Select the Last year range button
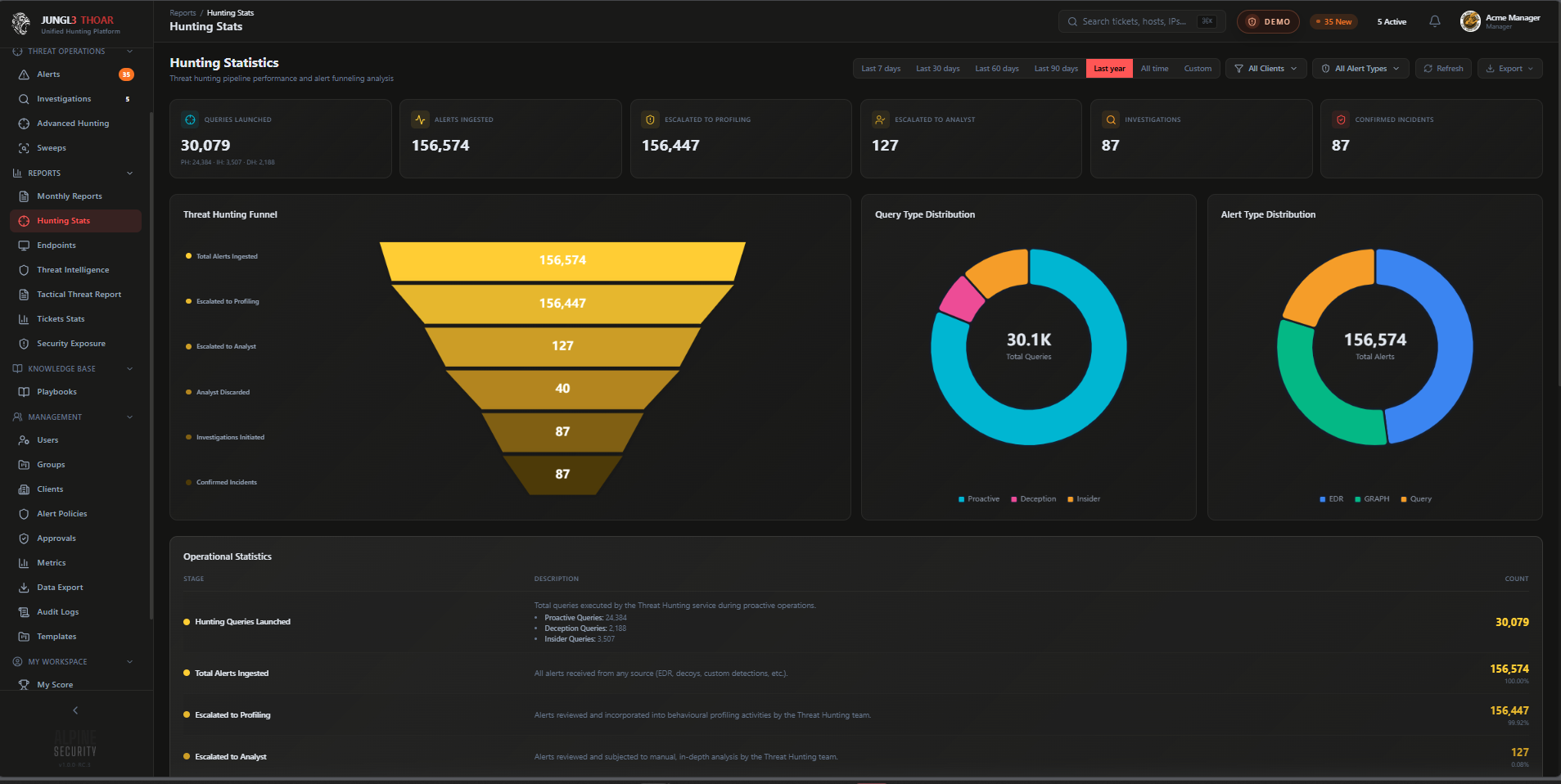 tap(1109, 69)
